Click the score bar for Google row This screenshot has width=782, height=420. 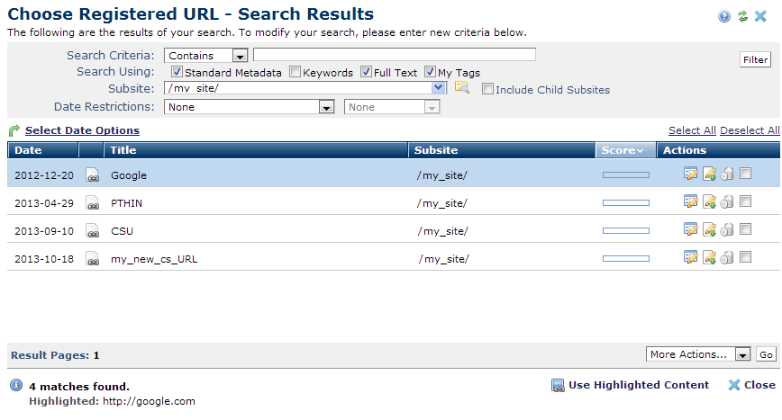[x=625, y=175]
